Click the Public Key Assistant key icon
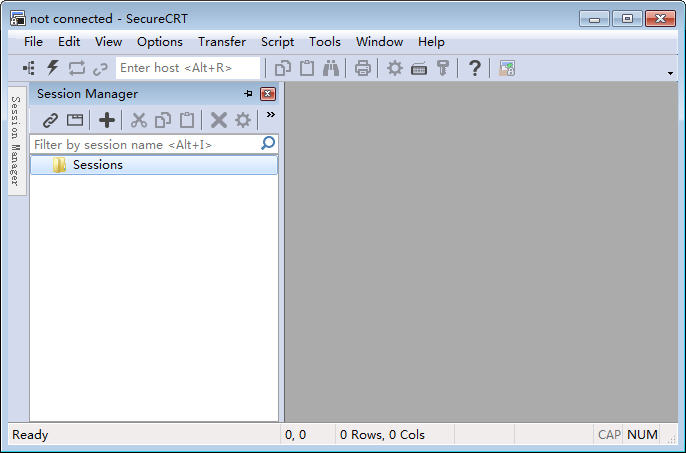The height and width of the screenshot is (453, 686). pos(443,68)
